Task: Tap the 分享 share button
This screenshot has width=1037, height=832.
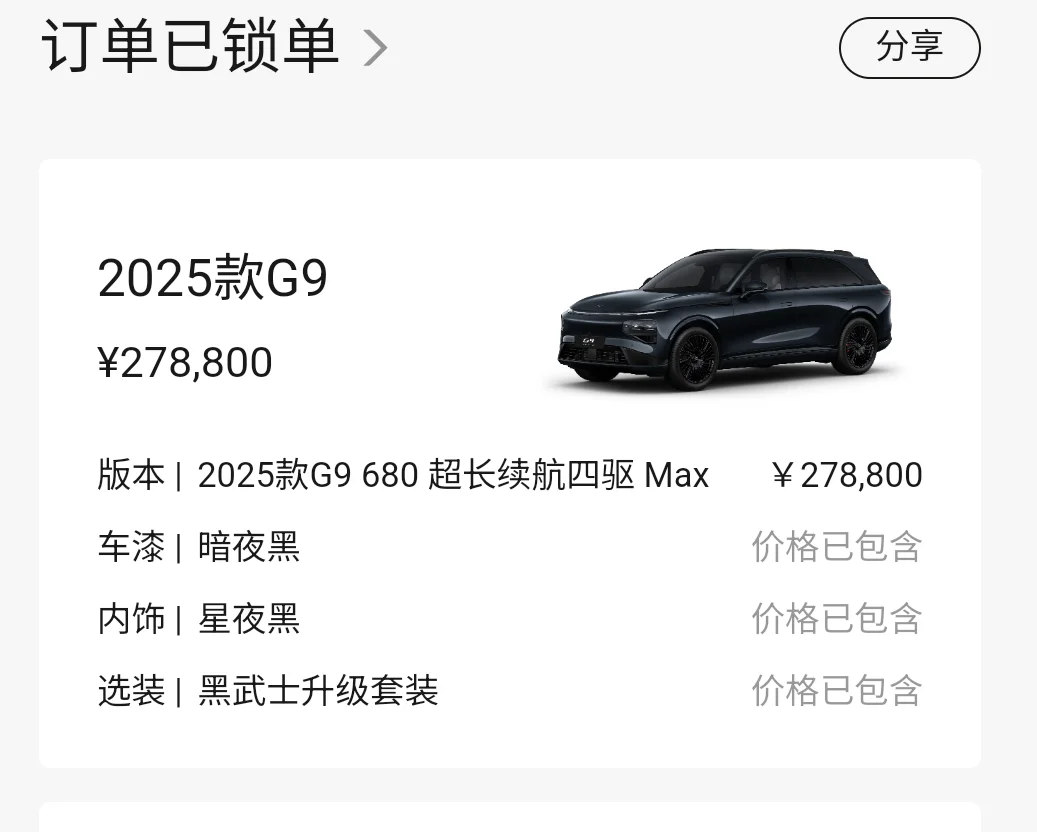Action: pos(909,48)
